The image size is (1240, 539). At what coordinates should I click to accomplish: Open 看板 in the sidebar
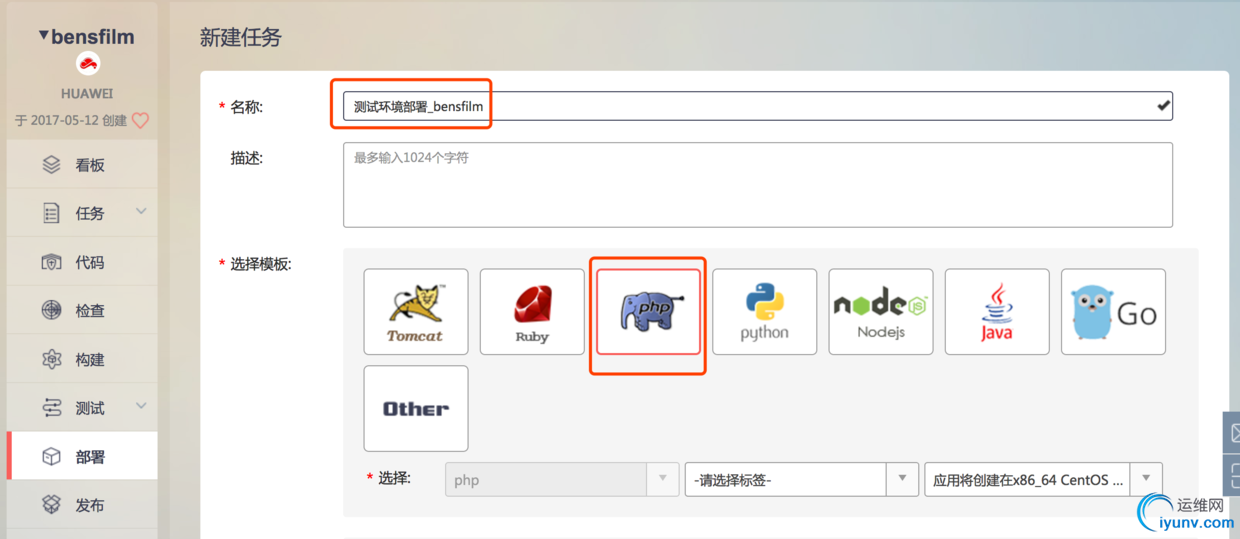(x=82, y=165)
